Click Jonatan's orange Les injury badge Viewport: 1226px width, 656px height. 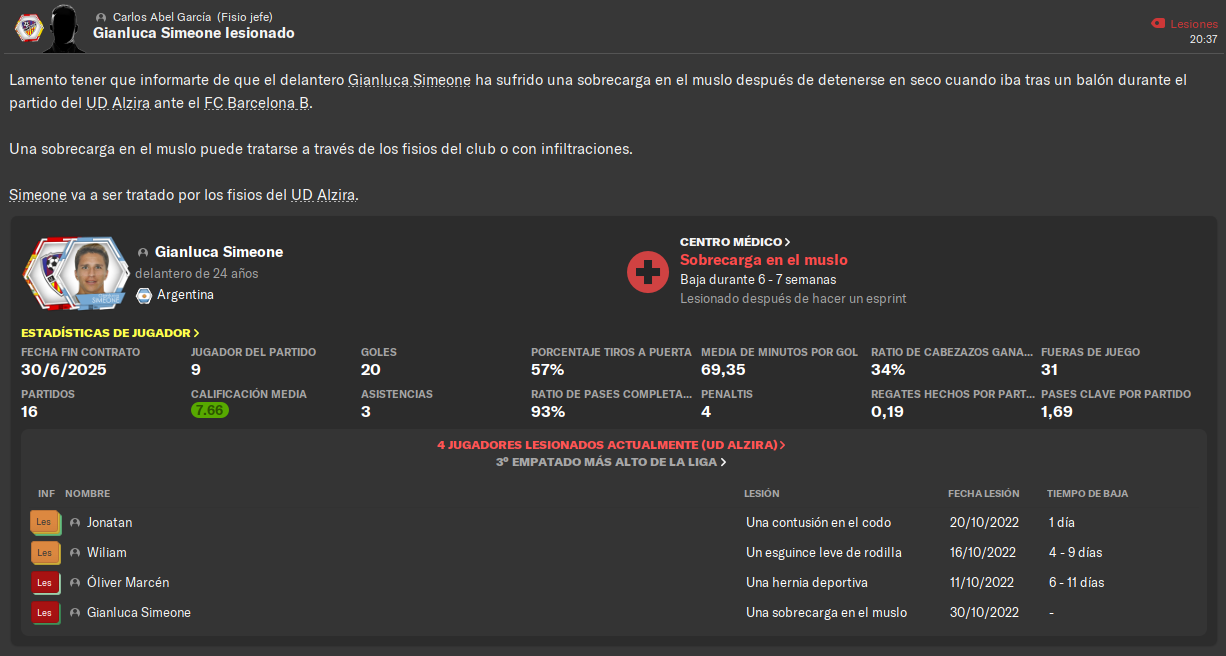pos(45,522)
